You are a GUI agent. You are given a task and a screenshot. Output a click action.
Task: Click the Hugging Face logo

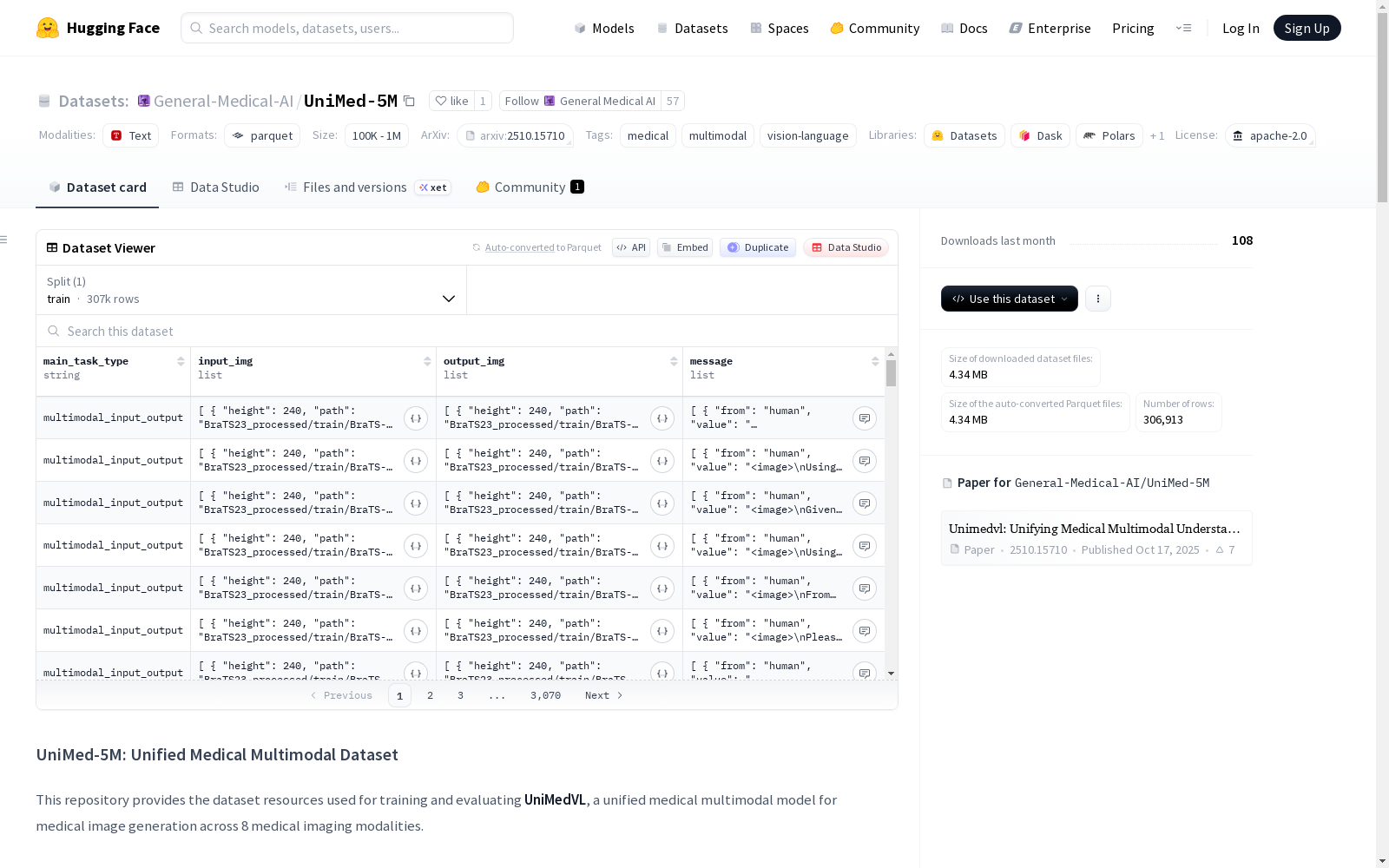click(98, 28)
